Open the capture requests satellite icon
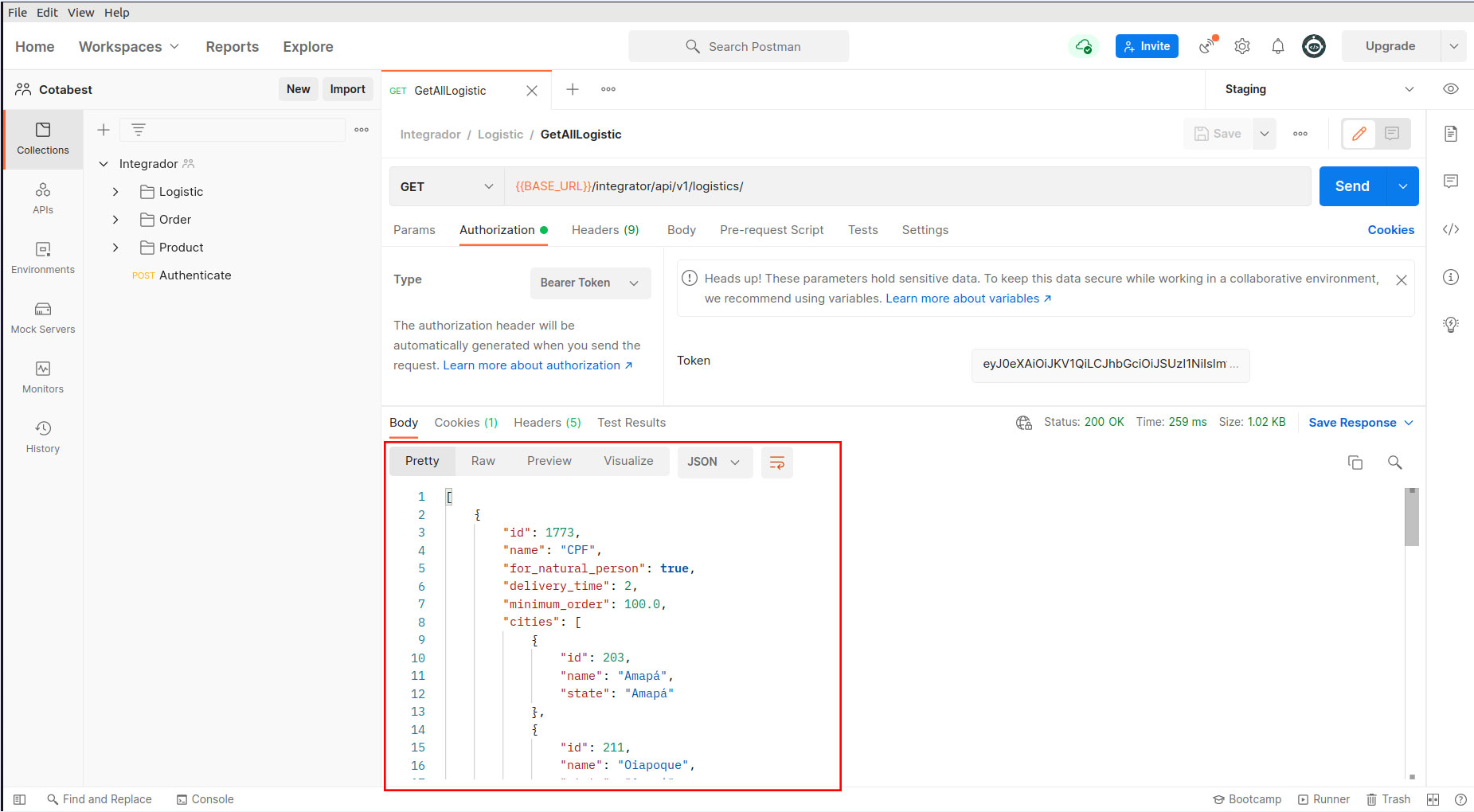The width and height of the screenshot is (1474, 812). [x=1208, y=45]
